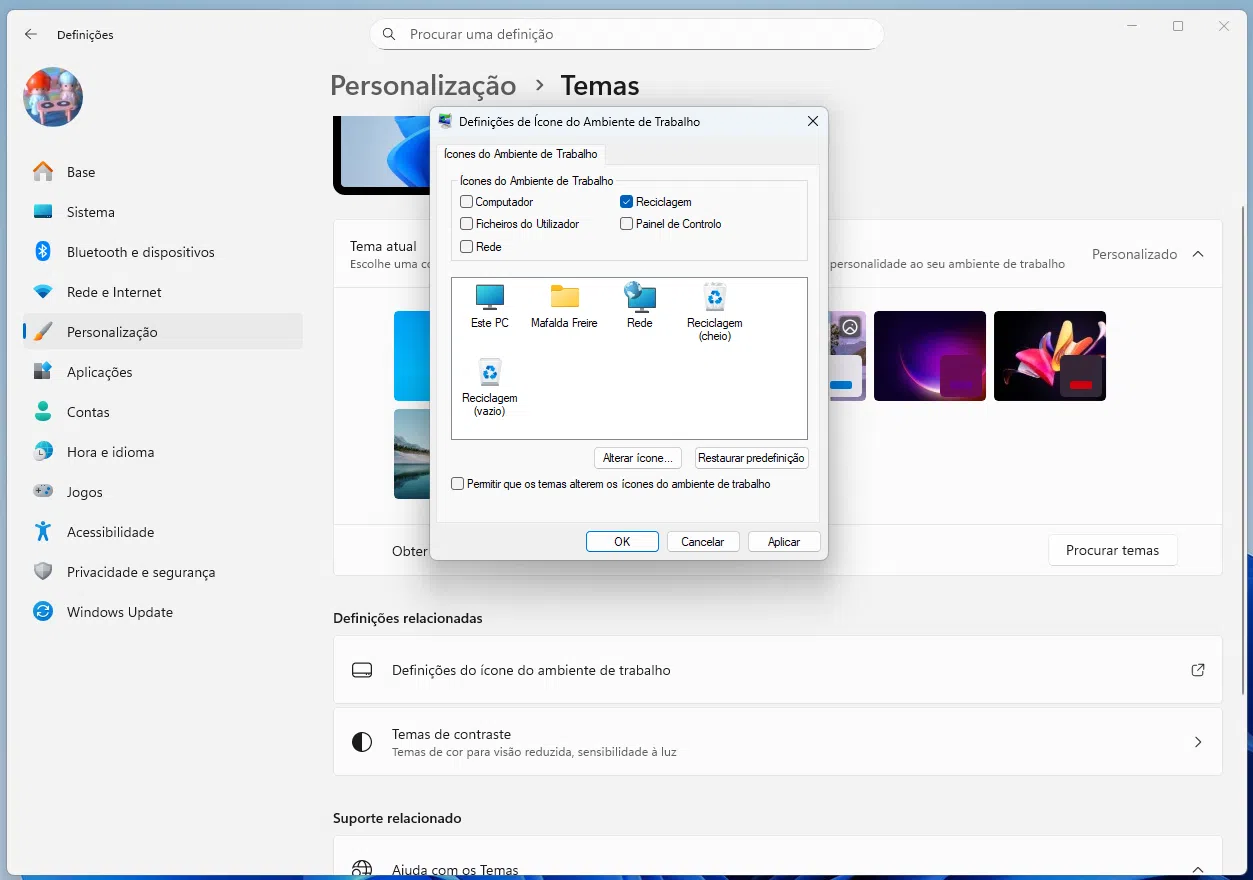Open the Ícones do Ambiente de Trabalho tab
This screenshot has width=1253, height=880.
click(x=520, y=154)
